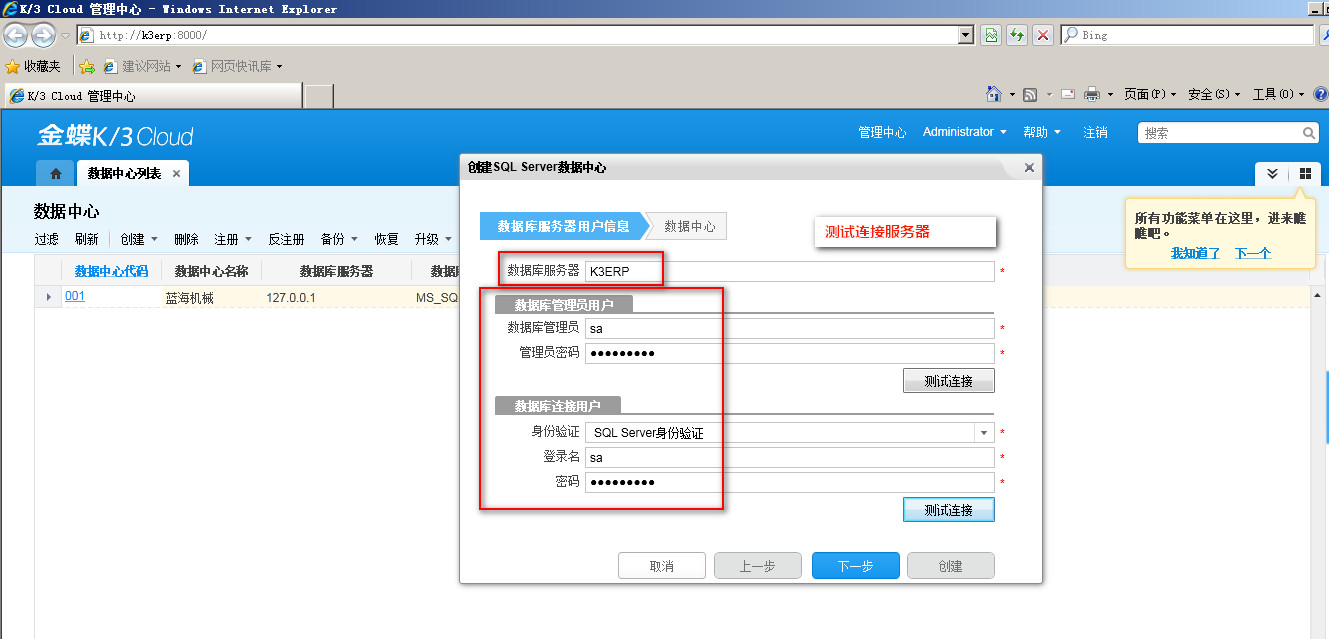Image resolution: width=1329 pixels, height=639 pixels.
Task: Click the 127.0.0.1 table cell
Action: pos(291,298)
